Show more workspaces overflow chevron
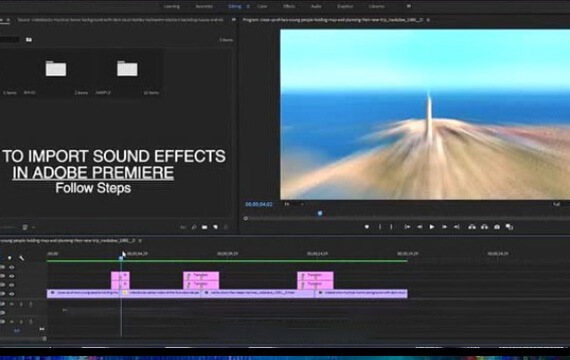Screen dimensions: 570x360 pos(409,6)
